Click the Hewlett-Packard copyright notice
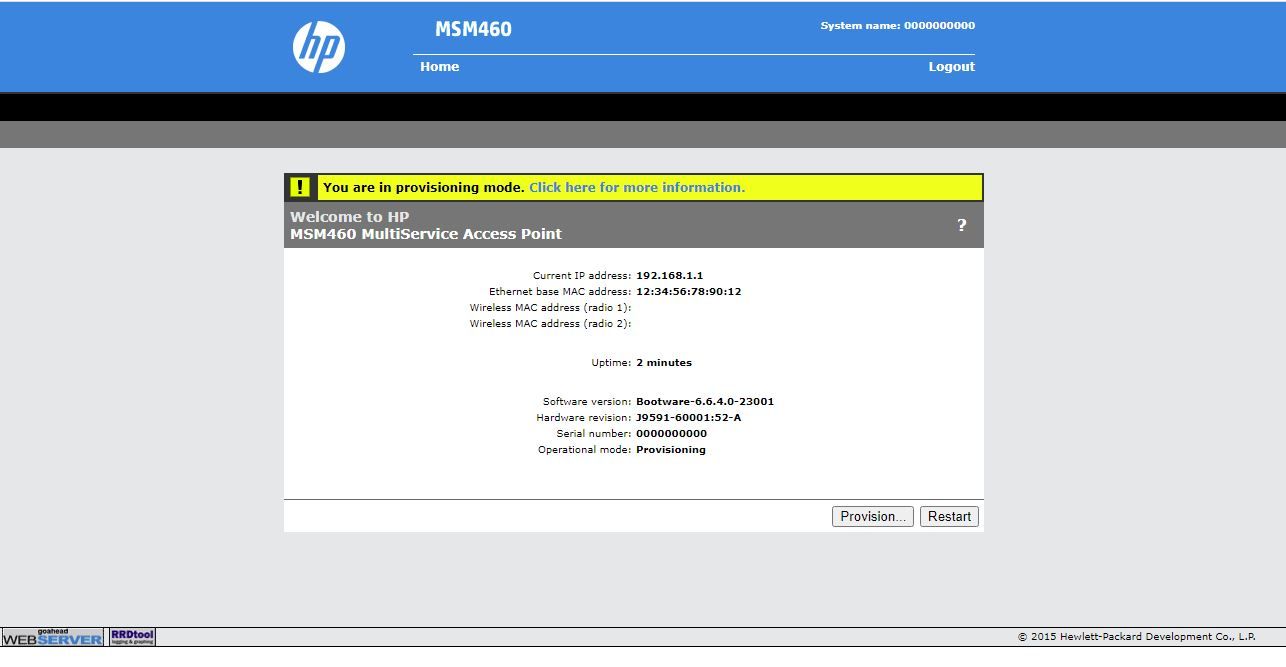This screenshot has width=1286, height=667. click(1137, 637)
